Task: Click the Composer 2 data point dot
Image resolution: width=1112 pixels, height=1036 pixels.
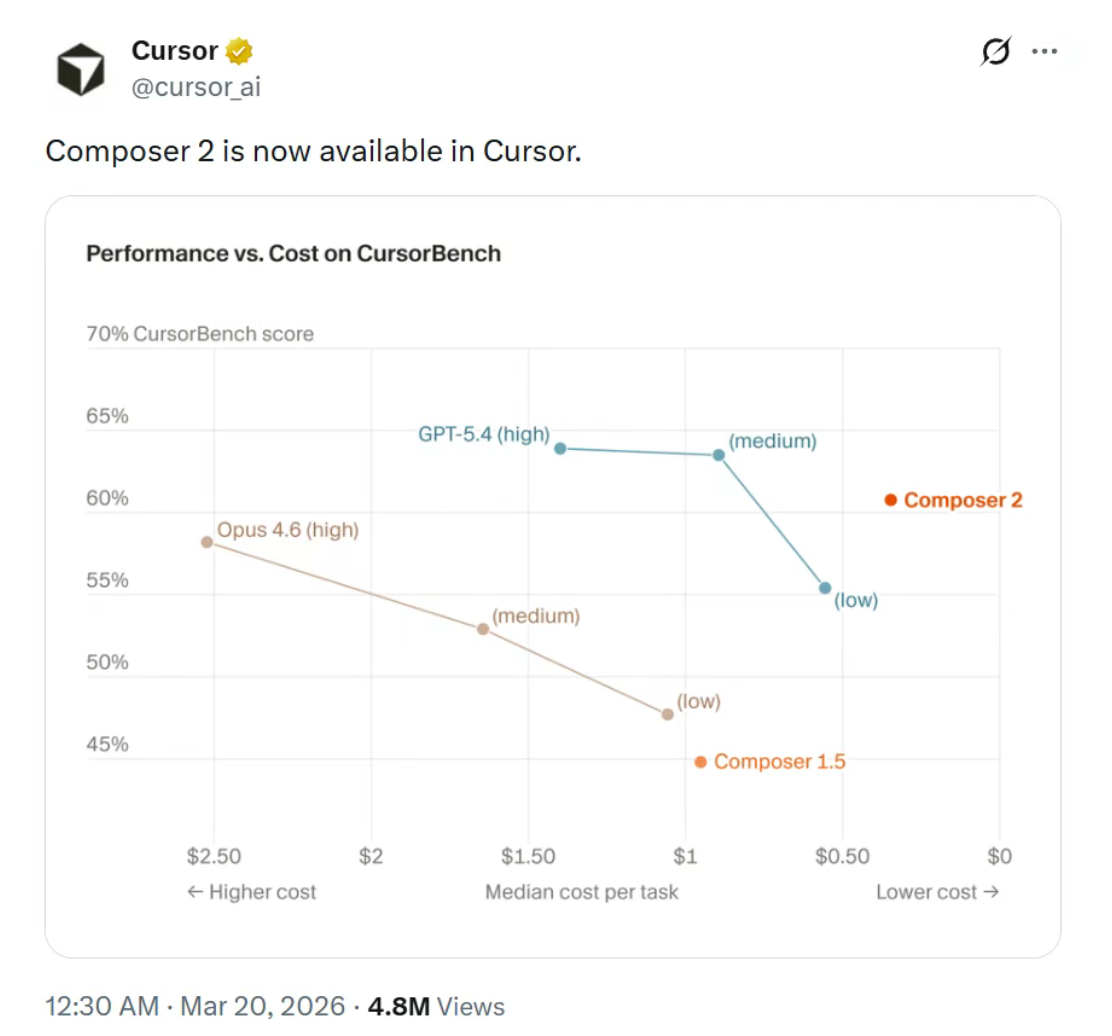Action: 890,500
